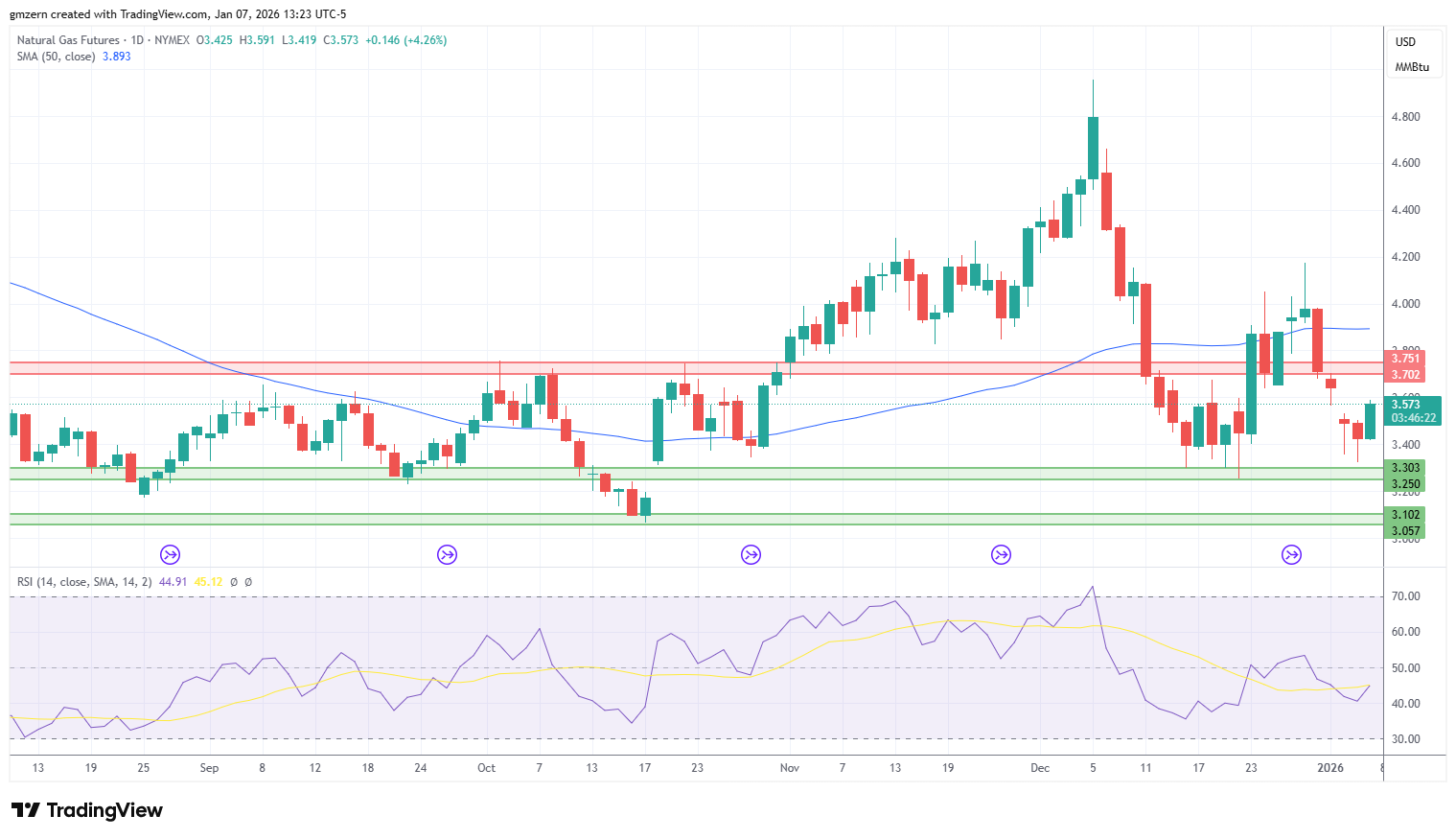Click the contract rollover marker in late December
The width and height of the screenshot is (1456, 839).
(x=1292, y=554)
